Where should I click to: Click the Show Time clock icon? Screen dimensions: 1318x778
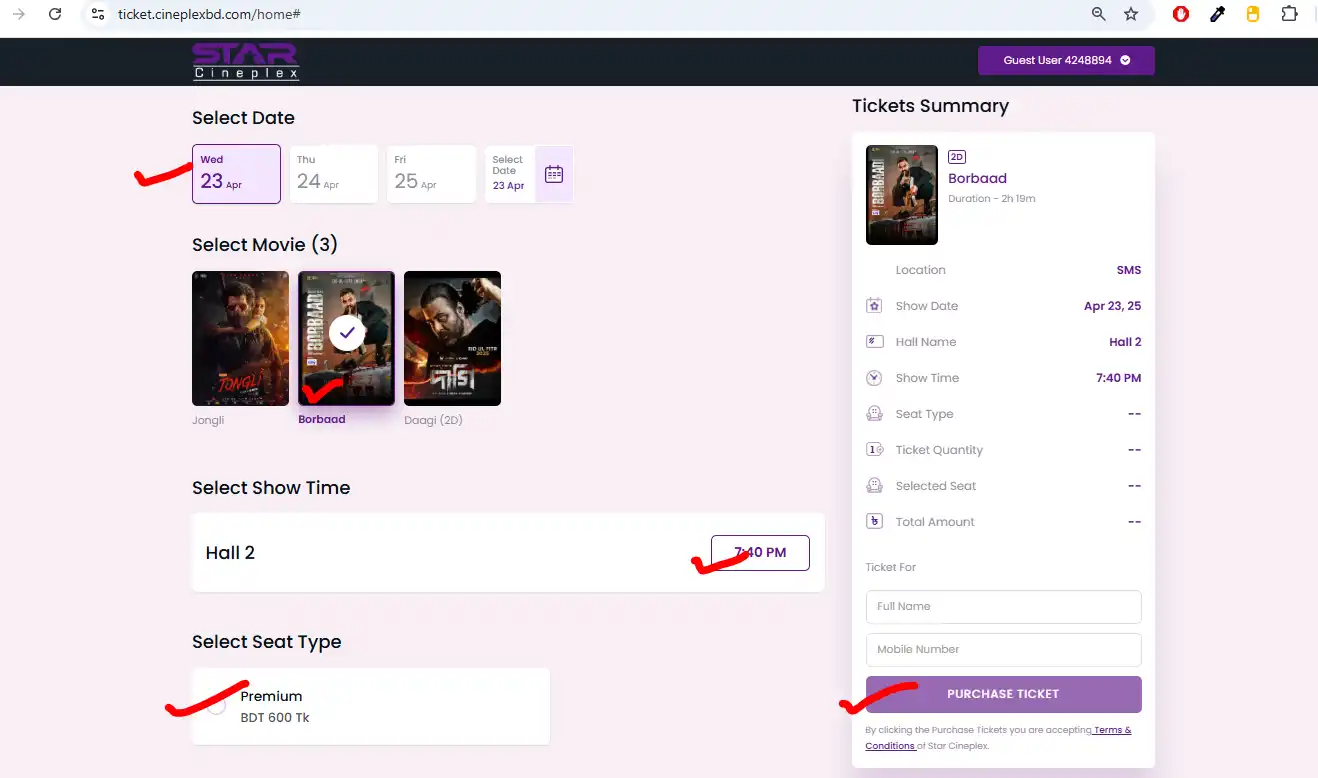[x=874, y=378]
